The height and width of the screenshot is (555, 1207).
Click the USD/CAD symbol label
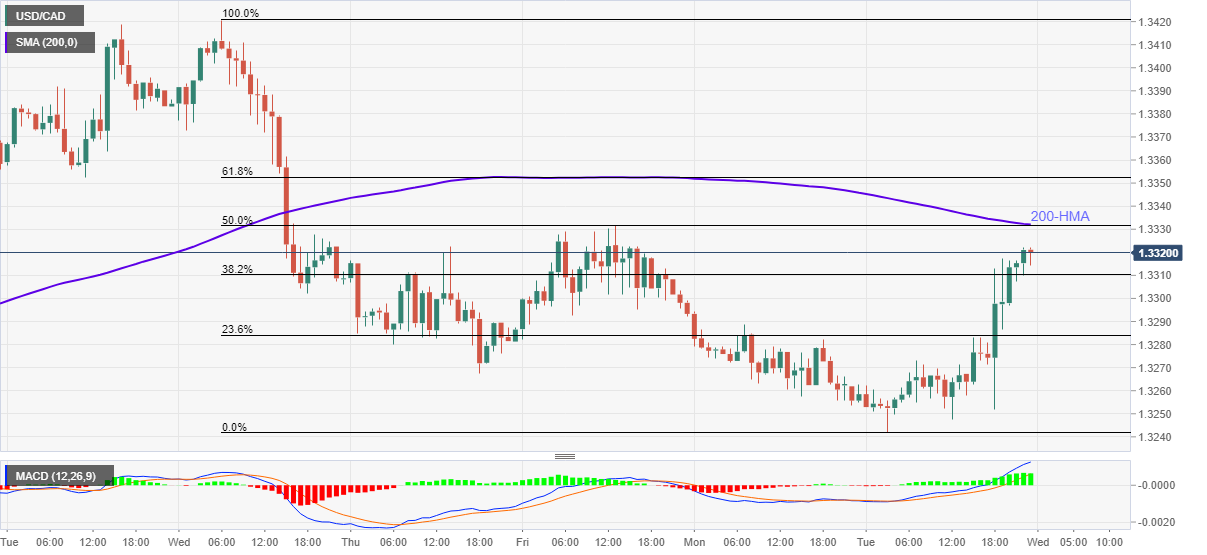pyautogui.click(x=43, y=17)
